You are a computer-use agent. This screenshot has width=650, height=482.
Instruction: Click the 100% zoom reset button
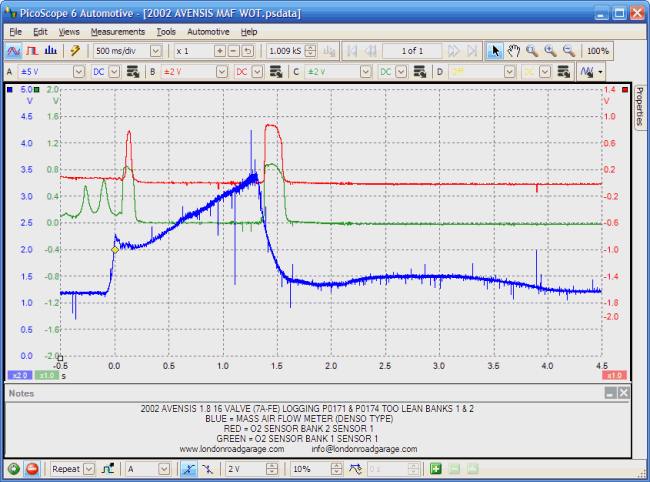598,50
